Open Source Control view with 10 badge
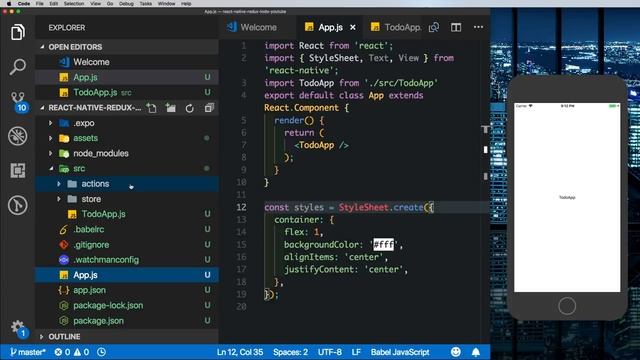 [18, 101]
